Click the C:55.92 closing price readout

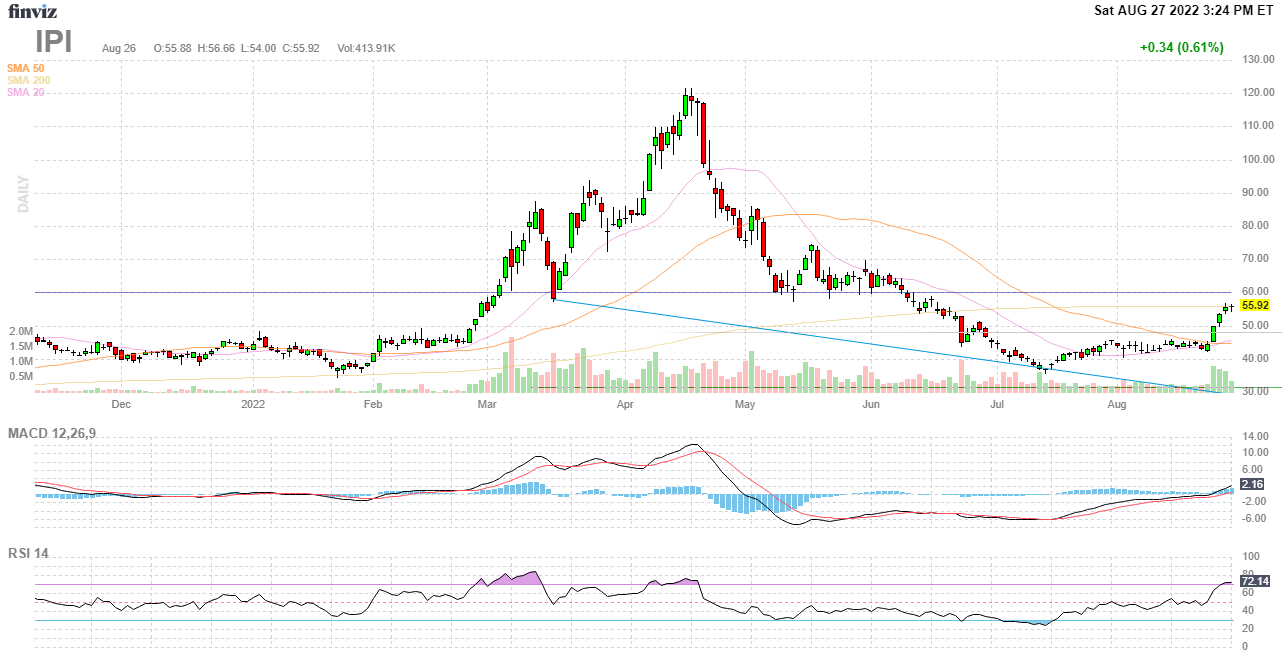point(300,48)
